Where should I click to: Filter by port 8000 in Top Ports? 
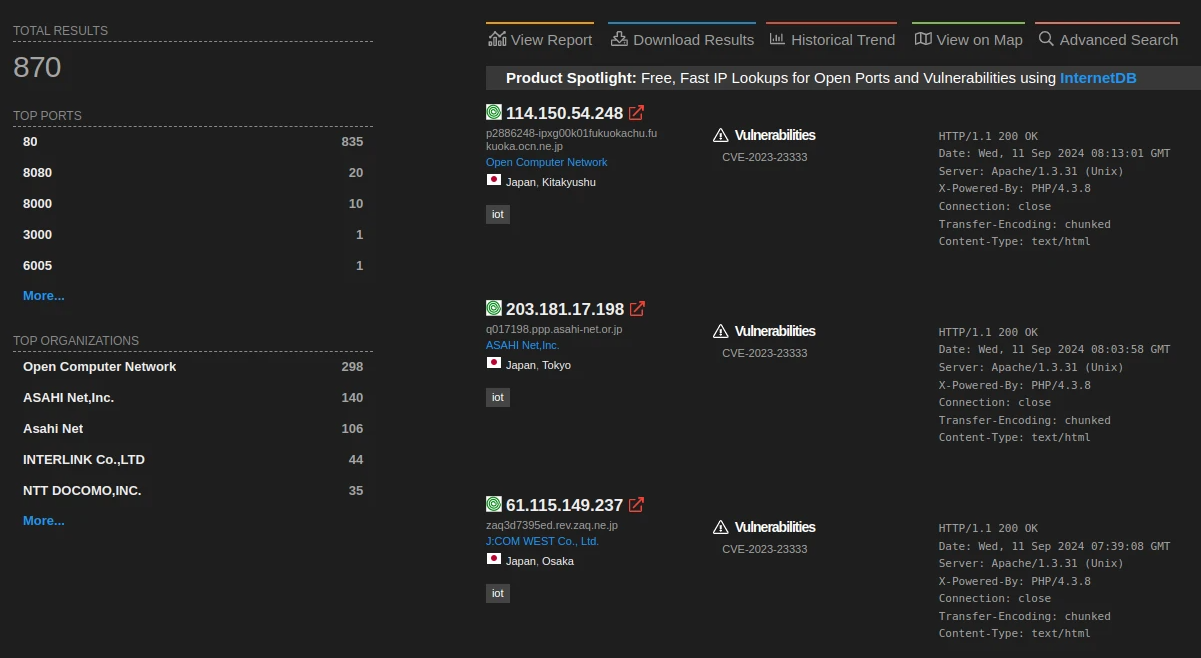(x=193, y=204)
